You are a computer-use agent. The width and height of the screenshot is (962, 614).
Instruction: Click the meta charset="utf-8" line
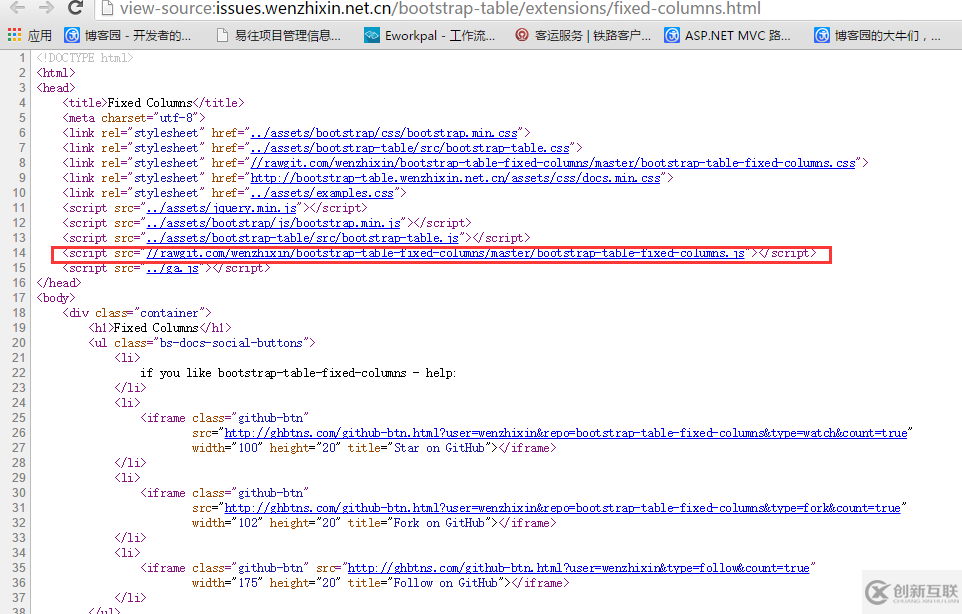tap(134, 118)
